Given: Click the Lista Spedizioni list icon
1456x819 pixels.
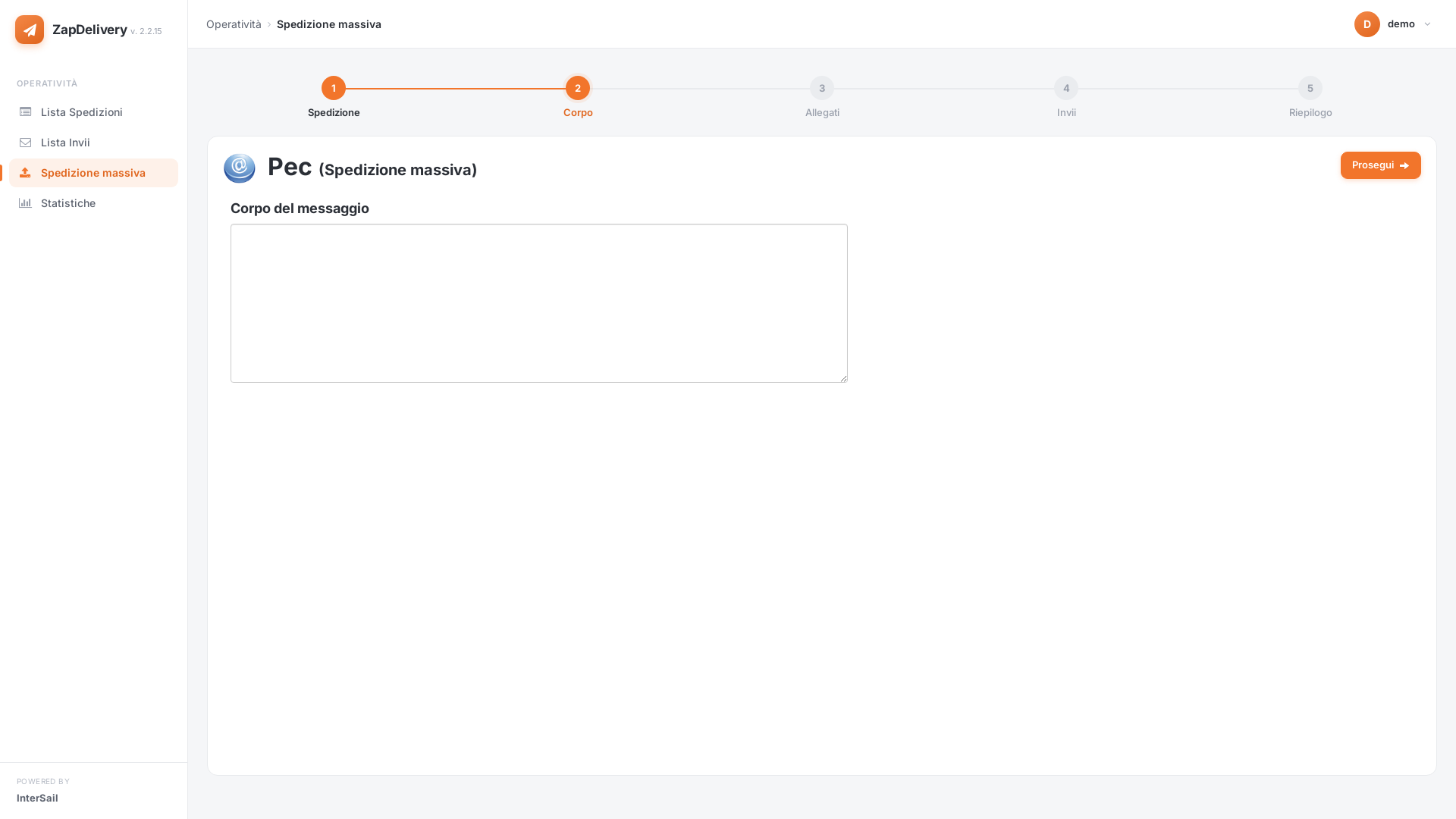Looking at the screenshot, I should point(25,112).
